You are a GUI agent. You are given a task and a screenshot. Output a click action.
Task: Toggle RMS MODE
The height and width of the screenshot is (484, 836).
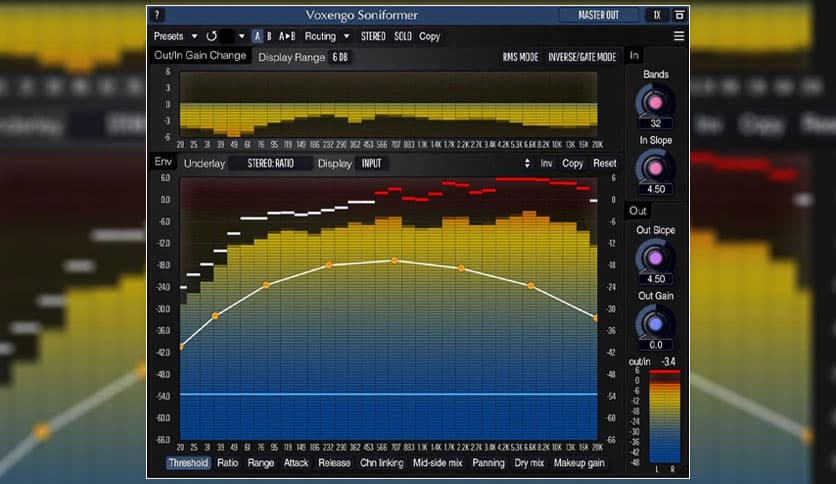click(520, 57)
